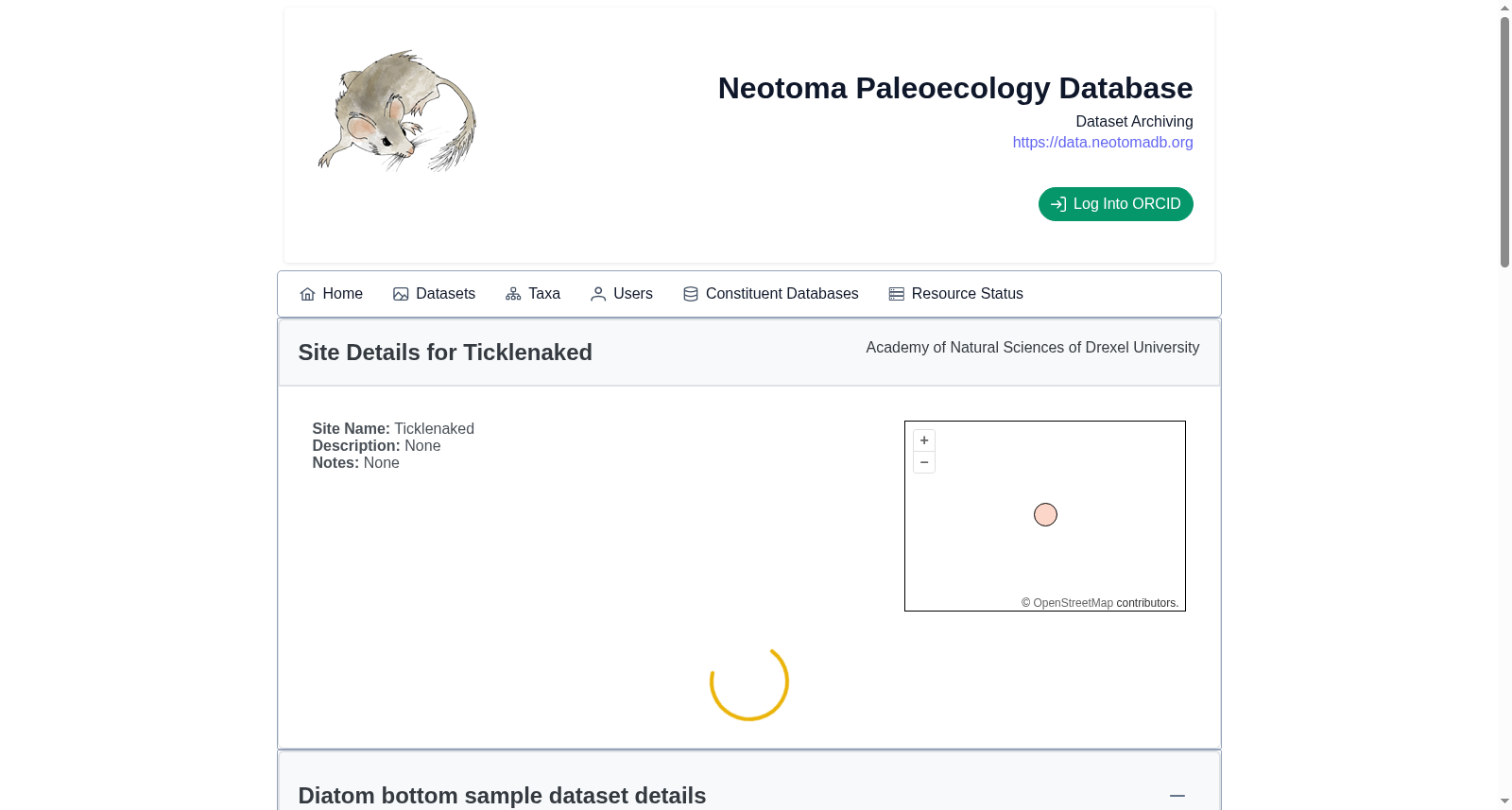Click the Users person icon
This screenshot has width=1512, height=810.
[598, 294]
